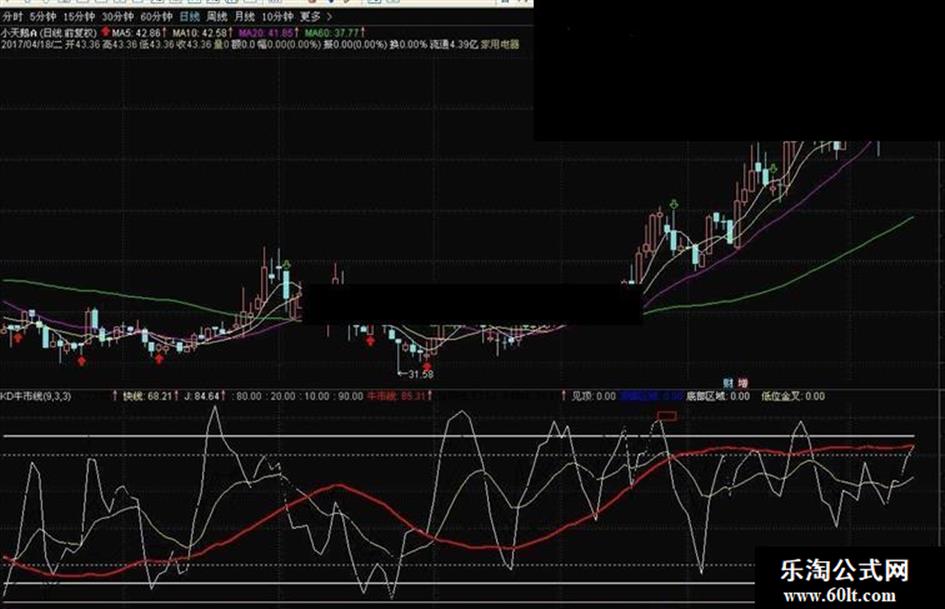This screenshot has height=609, width=945.
Task: Click the 家用电器 sector label
Action: tap(500, 44)
